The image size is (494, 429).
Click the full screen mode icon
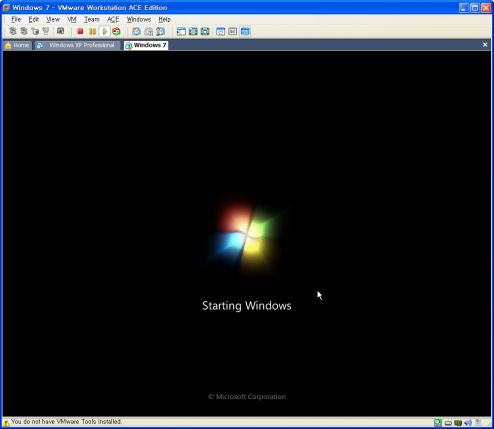point(205,31)
